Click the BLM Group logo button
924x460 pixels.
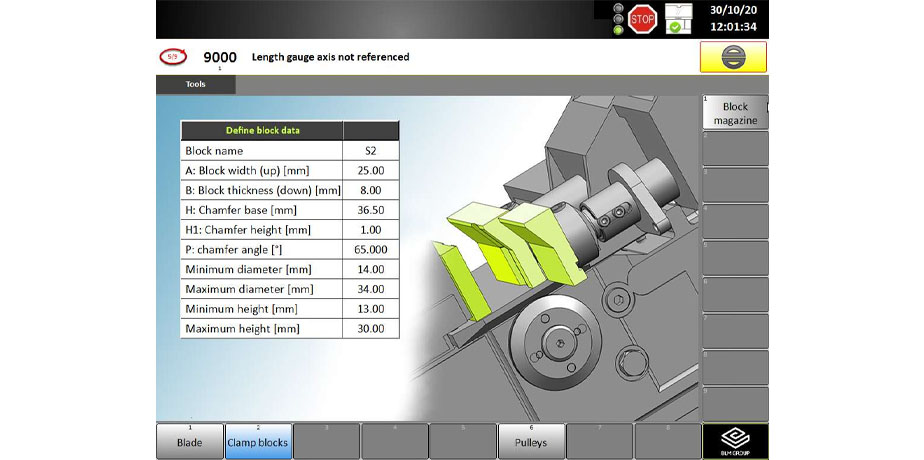pyautogui.click(x=735, y=441)
